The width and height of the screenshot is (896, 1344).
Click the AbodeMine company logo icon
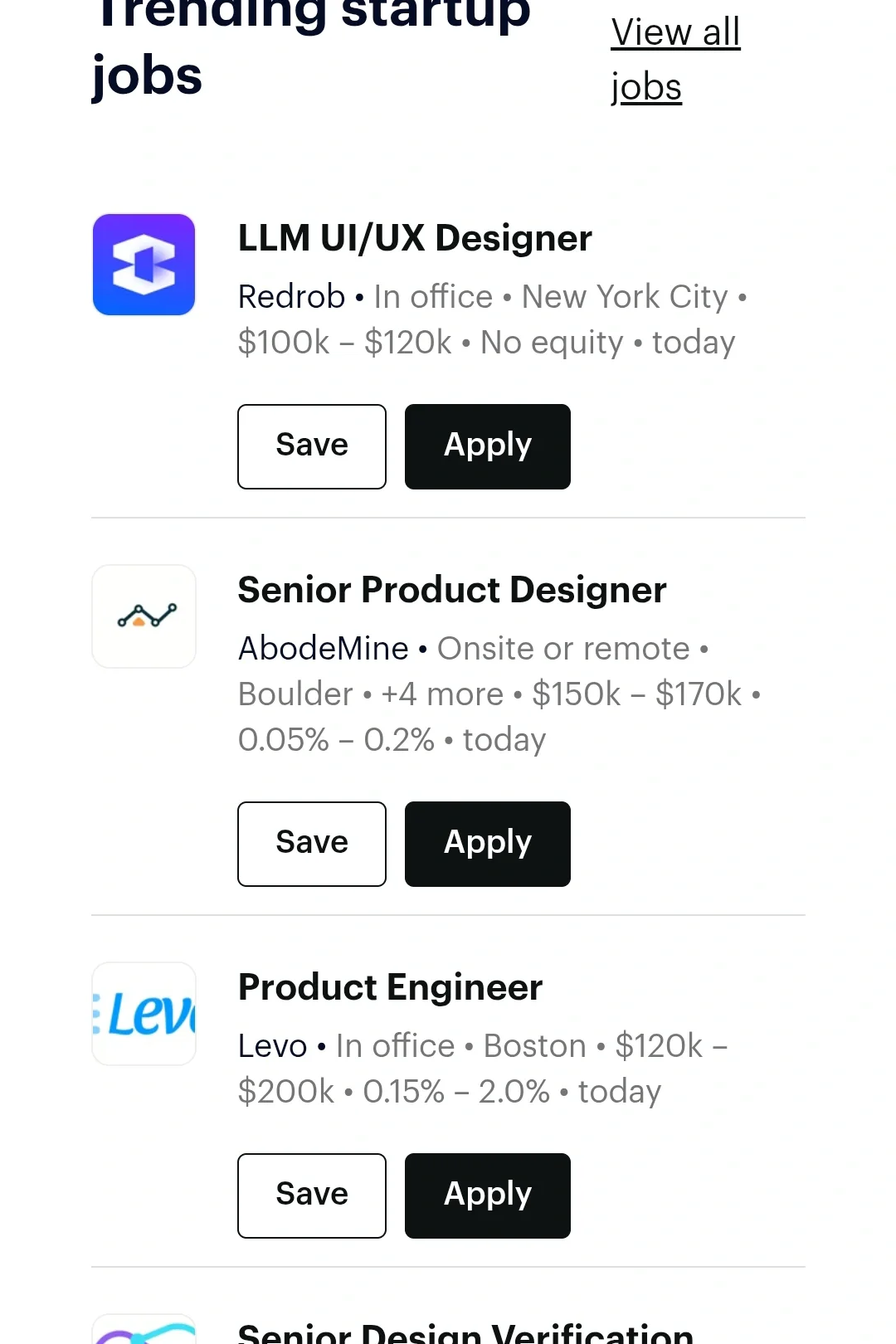pyautogui.click(x=144, y=616)
